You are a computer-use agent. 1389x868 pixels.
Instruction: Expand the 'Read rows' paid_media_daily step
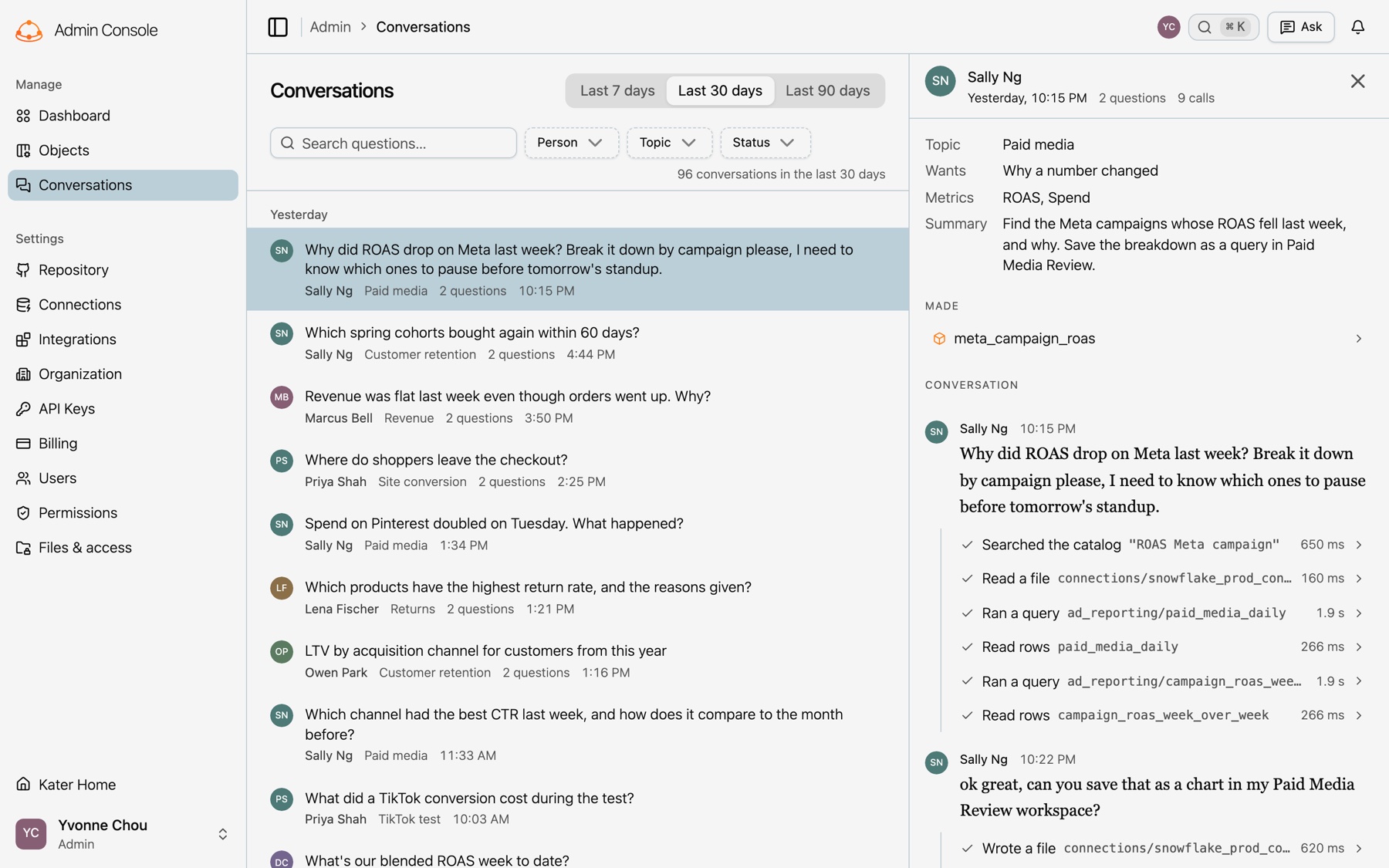[1358, 647]
